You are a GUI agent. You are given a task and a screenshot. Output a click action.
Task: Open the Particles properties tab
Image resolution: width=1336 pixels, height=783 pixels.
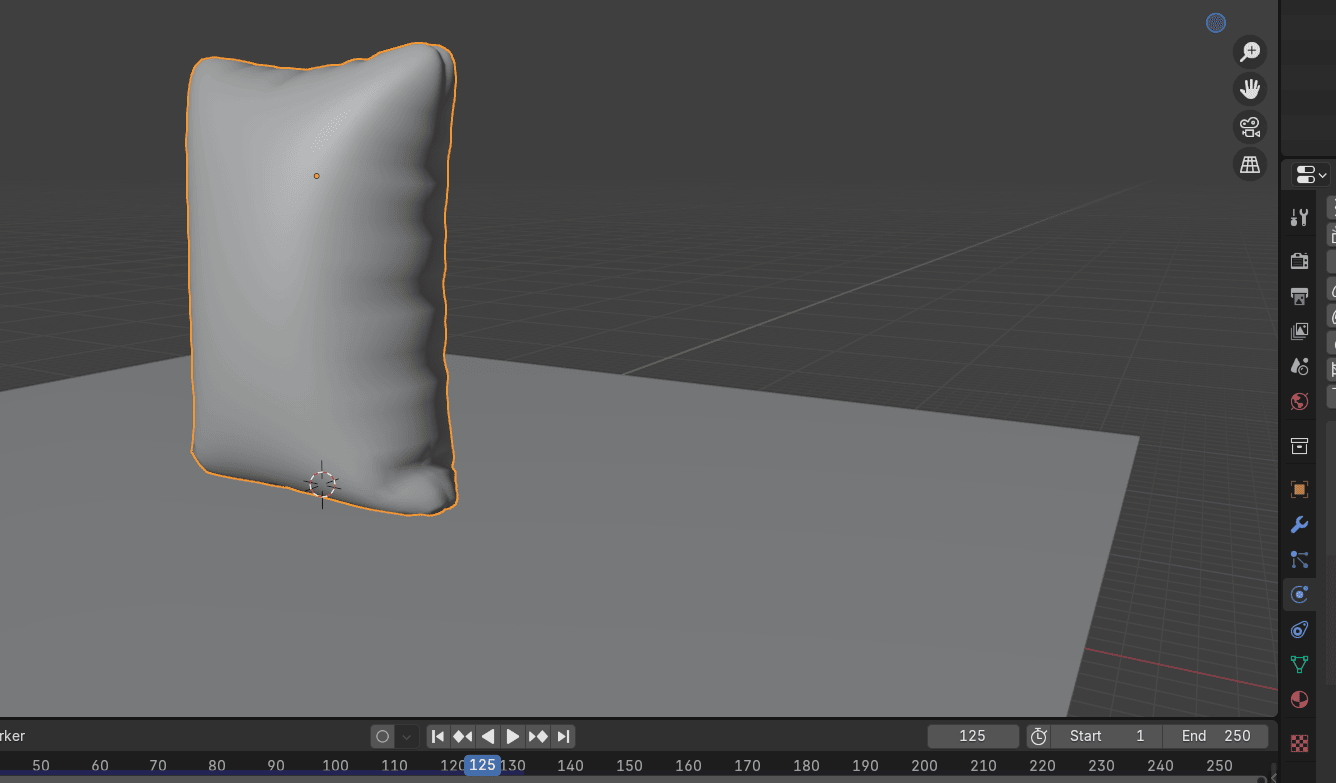tap(1299, 560)
